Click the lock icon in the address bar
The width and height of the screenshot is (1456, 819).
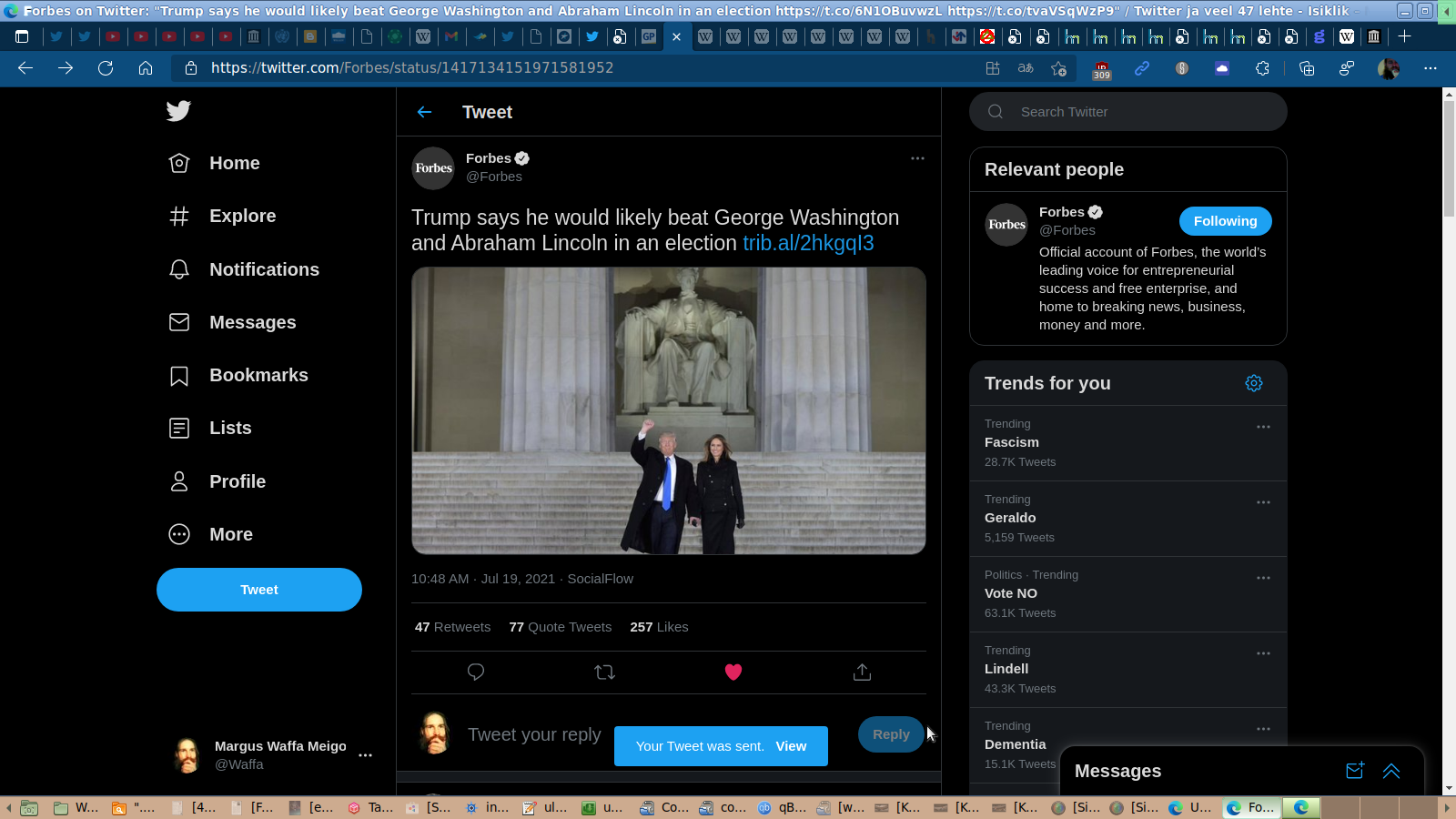[x=191, y=68]
